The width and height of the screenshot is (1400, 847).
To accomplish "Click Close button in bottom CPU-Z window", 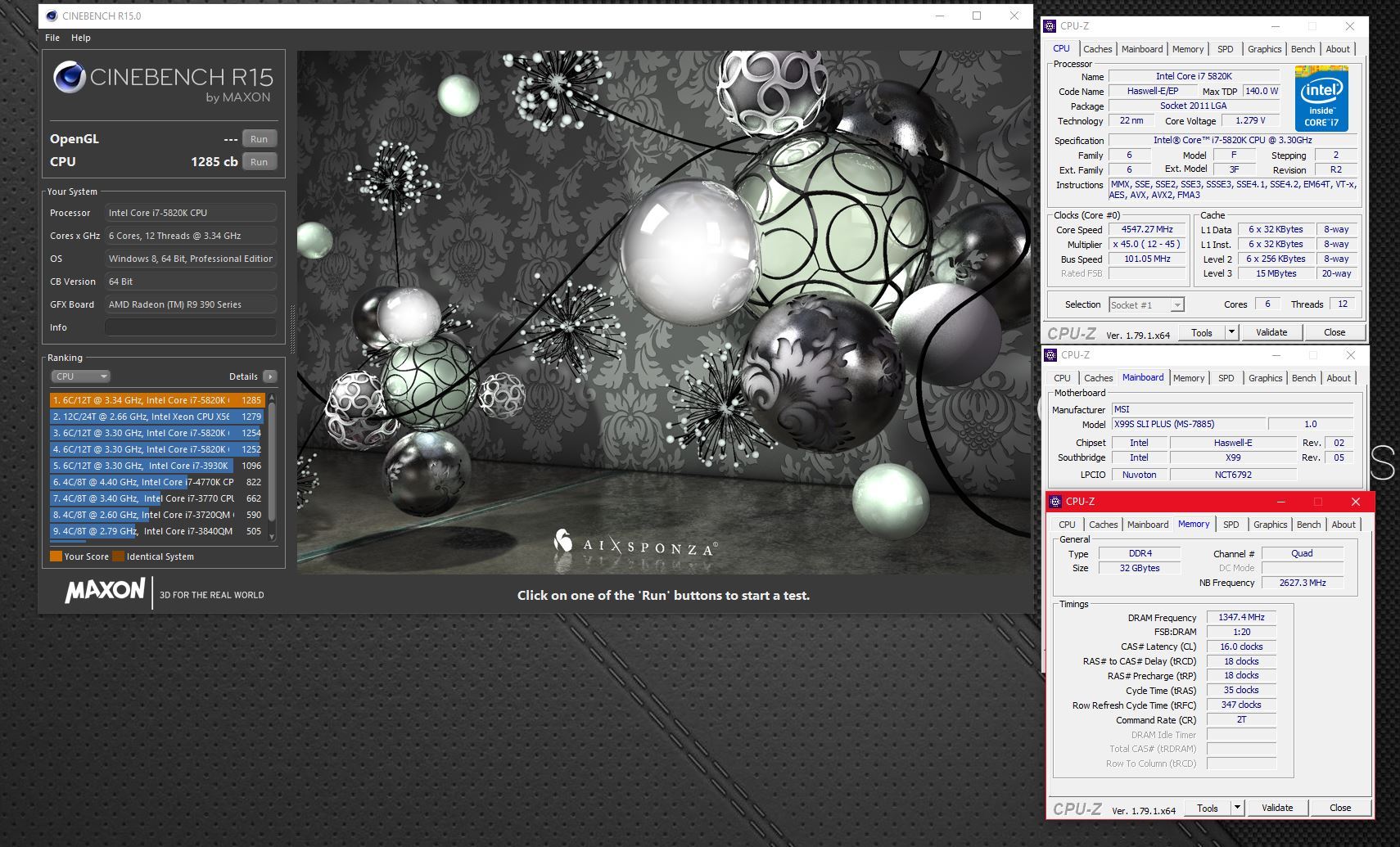I will point(1340,808).
